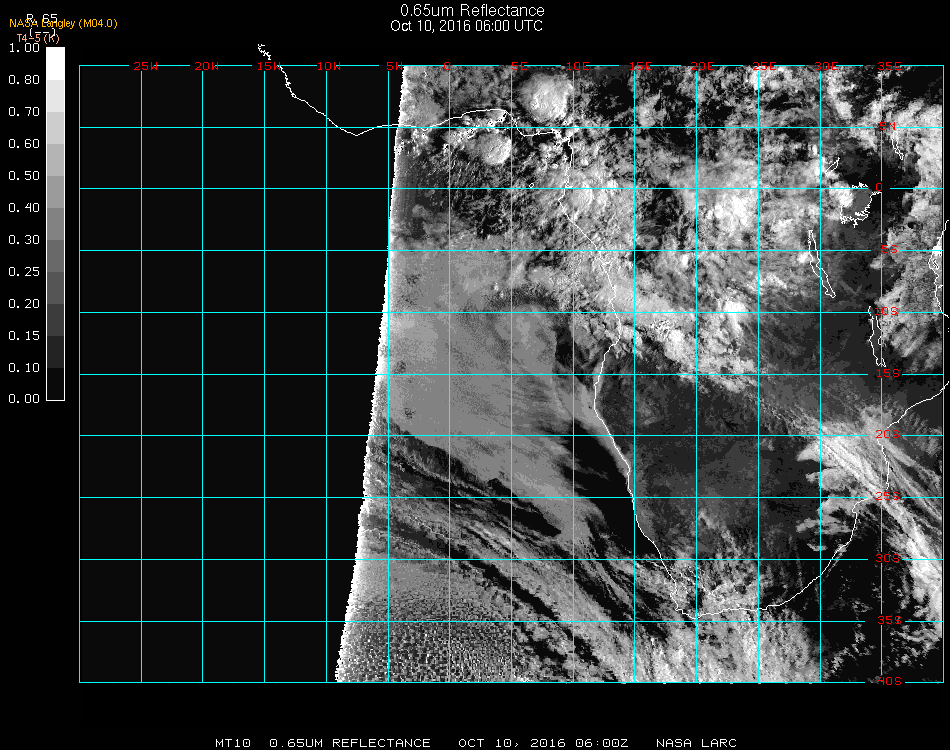The image size is (950, 750).
Task: Click the 0.30 scale label
Action: 24,240
